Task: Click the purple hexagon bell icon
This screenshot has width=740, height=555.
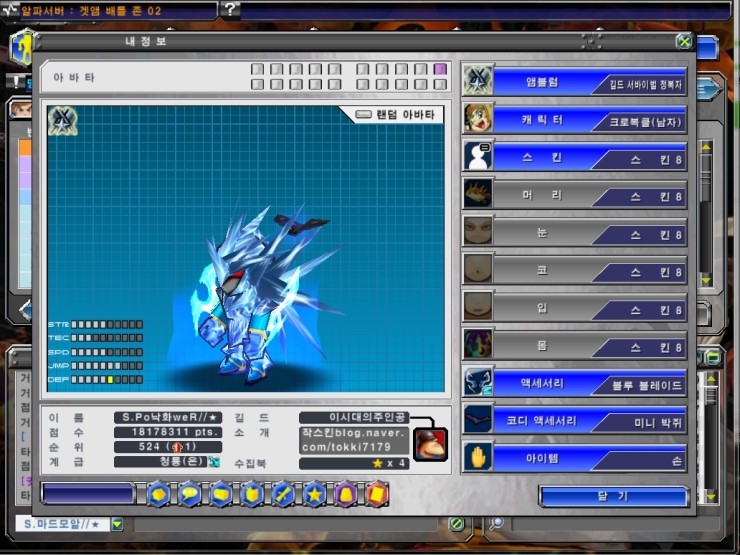Action: tap(345, 495)
